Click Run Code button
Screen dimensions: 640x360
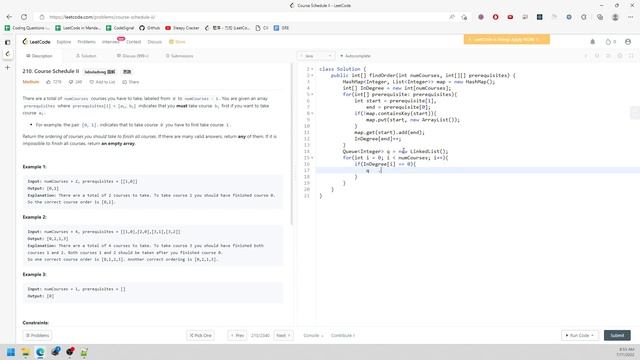pos(580,336)
